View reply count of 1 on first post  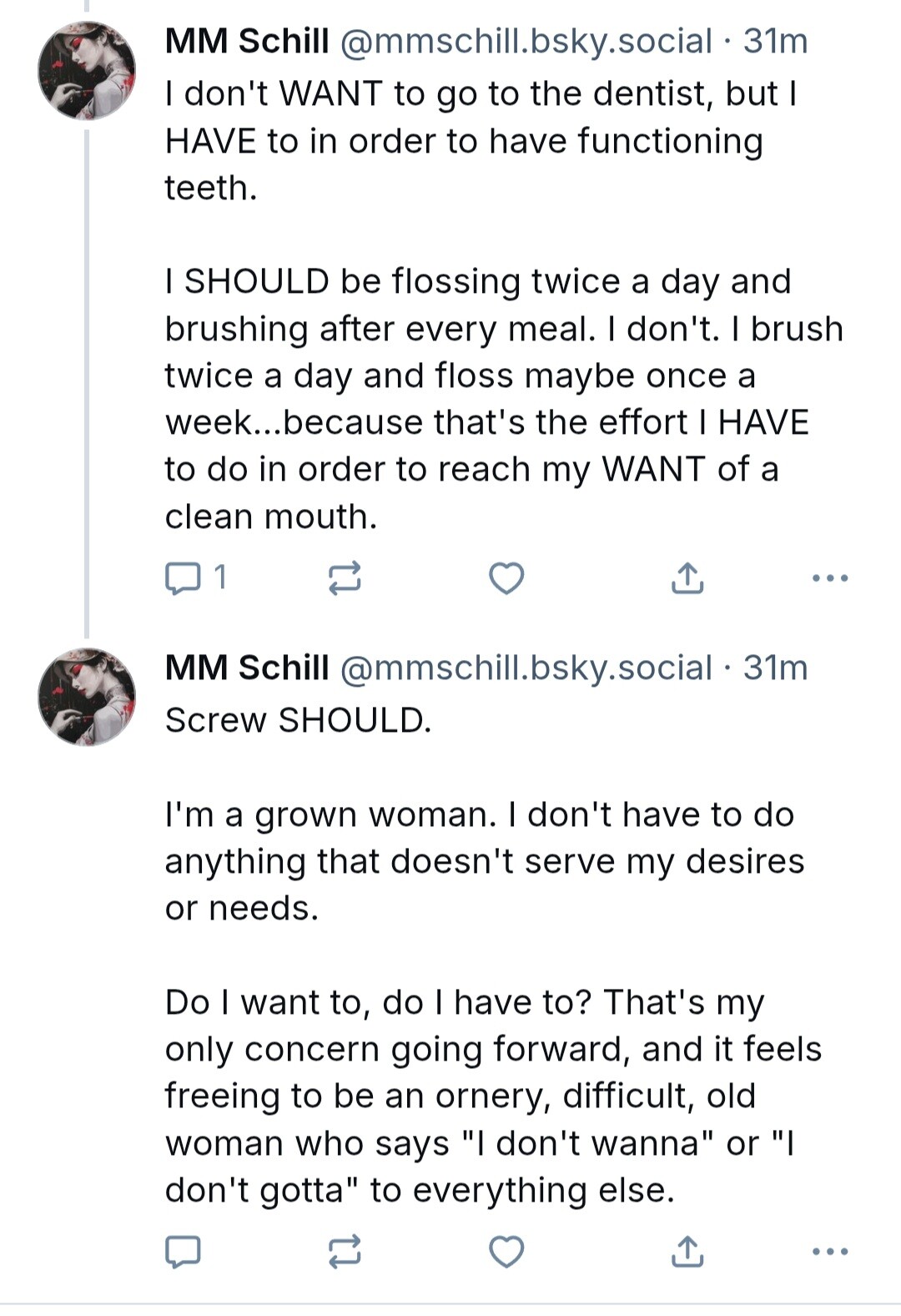219,577
